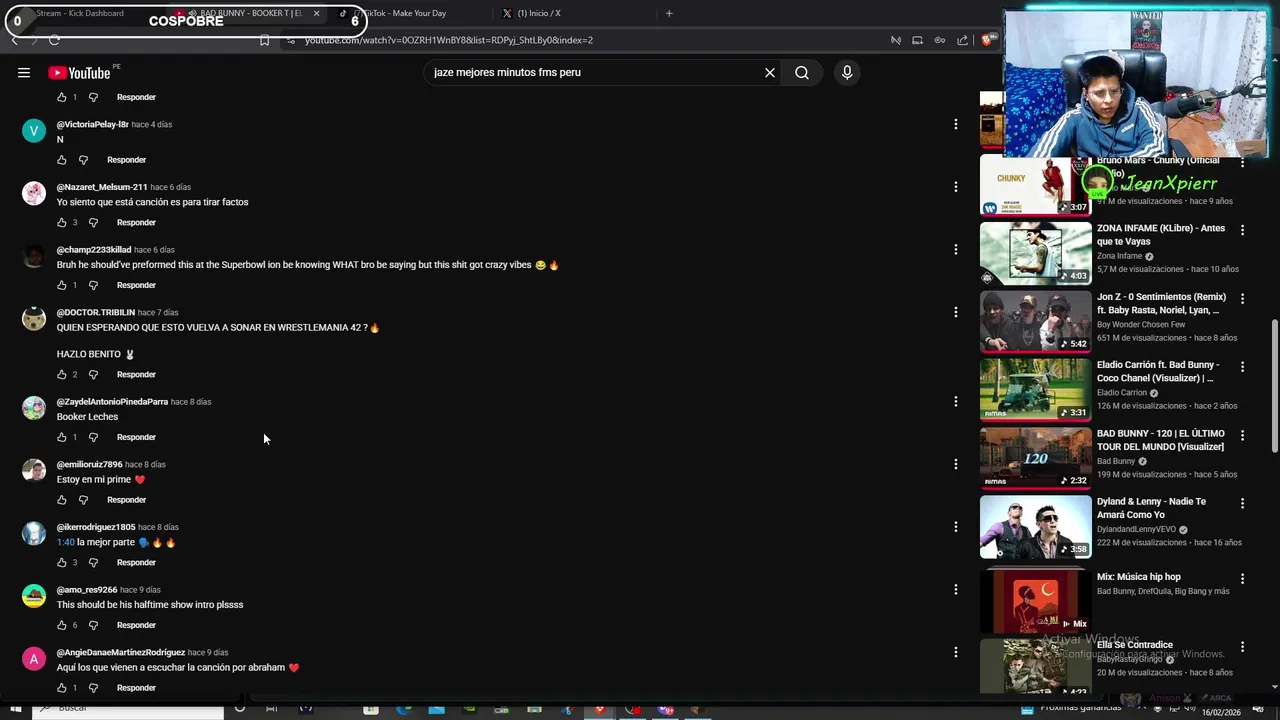Close the BAD BUNNY - BOOKER T tab
The width and height of the screenshot is (1280, 720).
317,13
